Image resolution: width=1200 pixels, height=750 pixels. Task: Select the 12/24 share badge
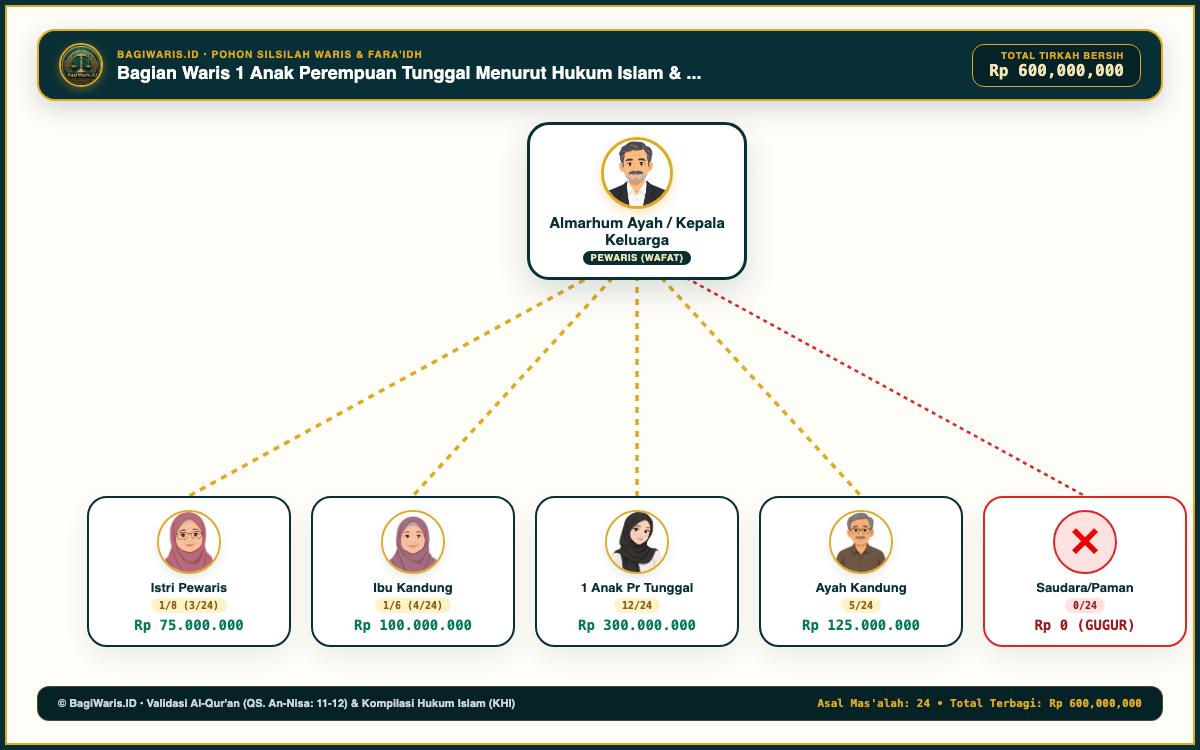click(x=637, y=605)
